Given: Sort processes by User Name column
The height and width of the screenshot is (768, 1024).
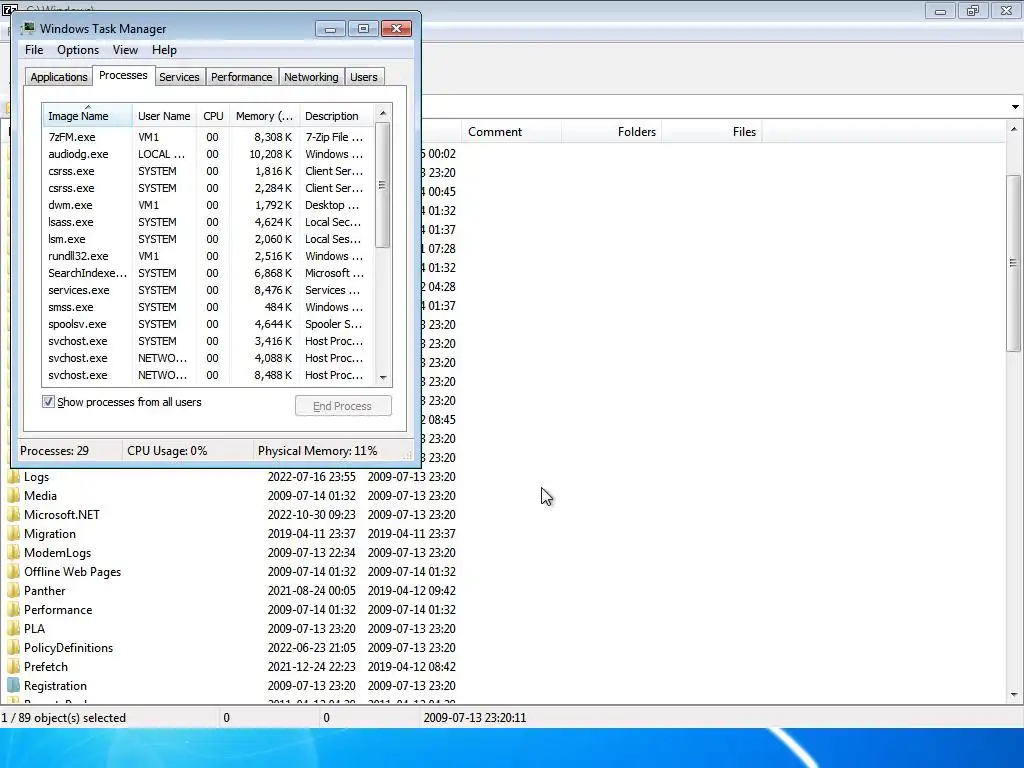Looking at the screenshot, I should (164, 116).
